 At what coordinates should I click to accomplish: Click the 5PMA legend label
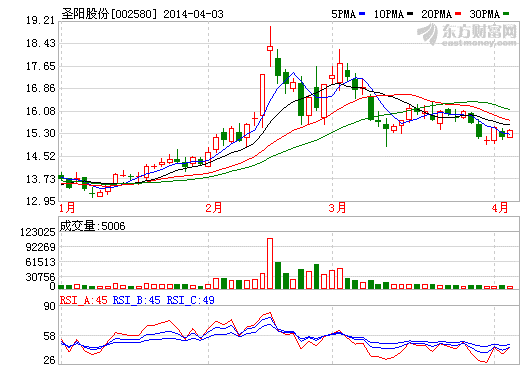pos(344,14)
